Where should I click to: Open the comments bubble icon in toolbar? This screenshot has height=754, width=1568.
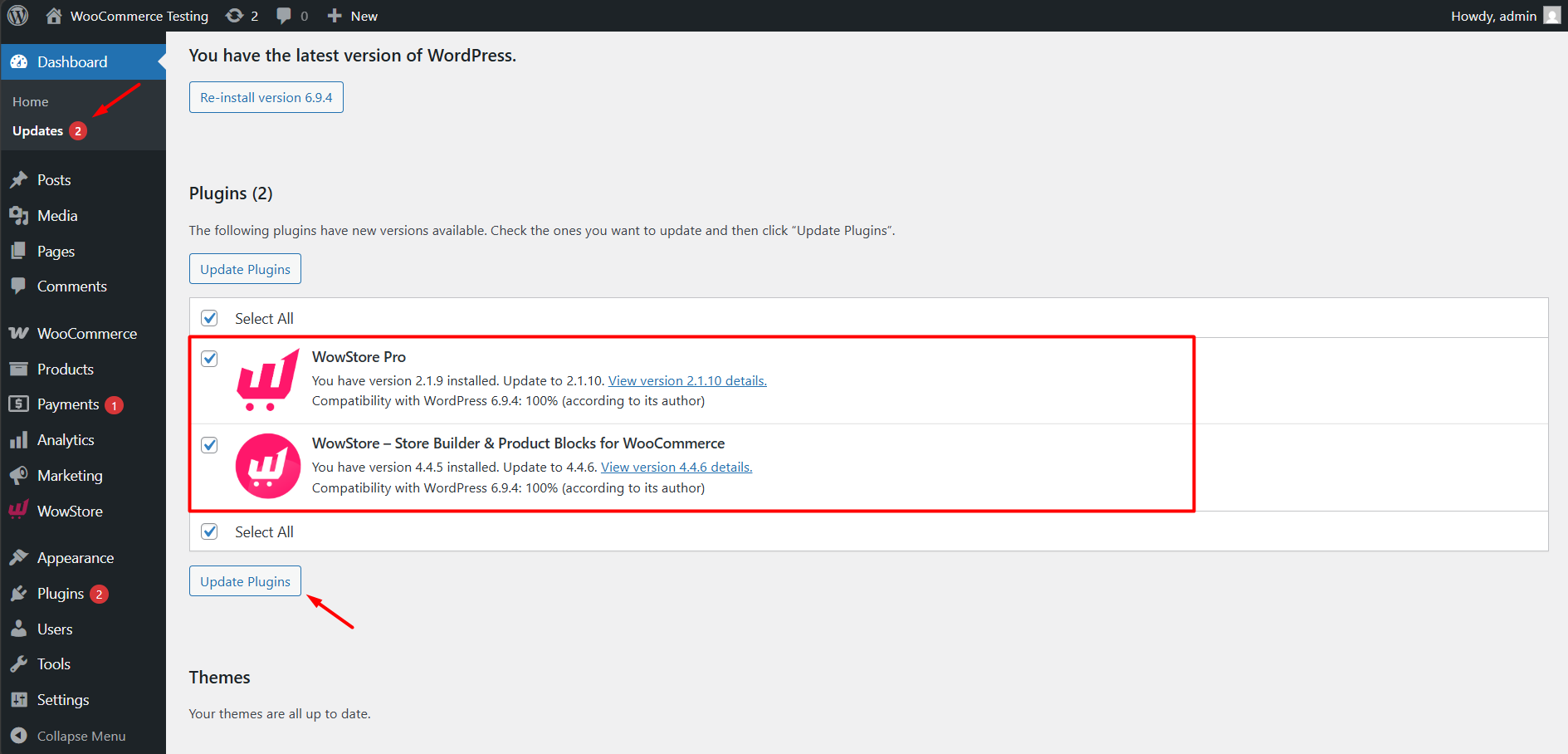click(283, 15)
